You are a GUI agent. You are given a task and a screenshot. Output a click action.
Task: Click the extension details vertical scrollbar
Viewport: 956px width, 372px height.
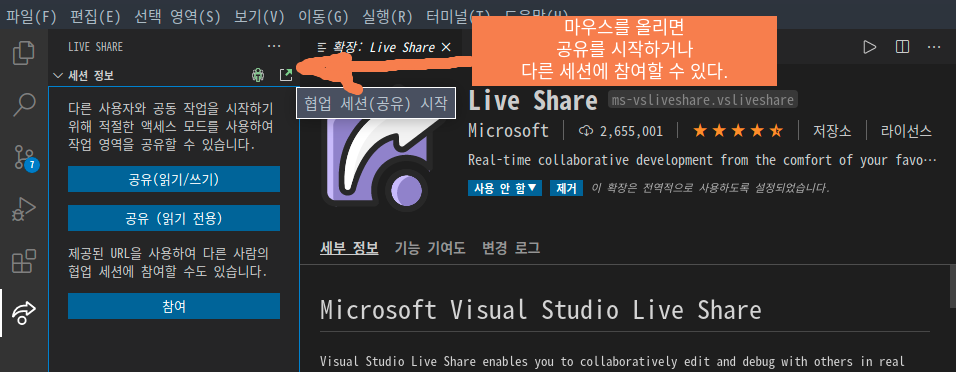(952, 287)
